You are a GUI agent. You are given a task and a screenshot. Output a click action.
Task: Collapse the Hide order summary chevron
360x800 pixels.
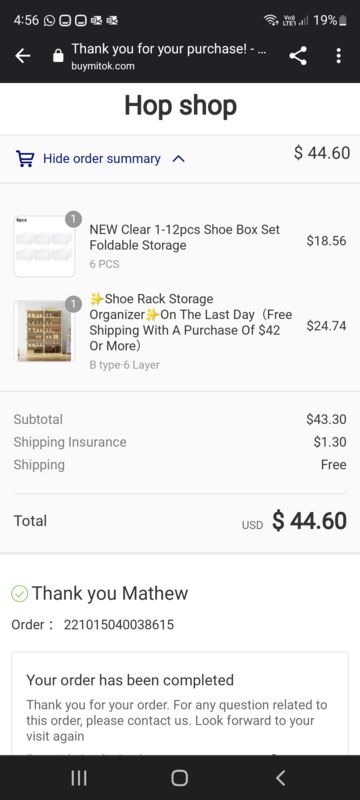tap(178, 159)
